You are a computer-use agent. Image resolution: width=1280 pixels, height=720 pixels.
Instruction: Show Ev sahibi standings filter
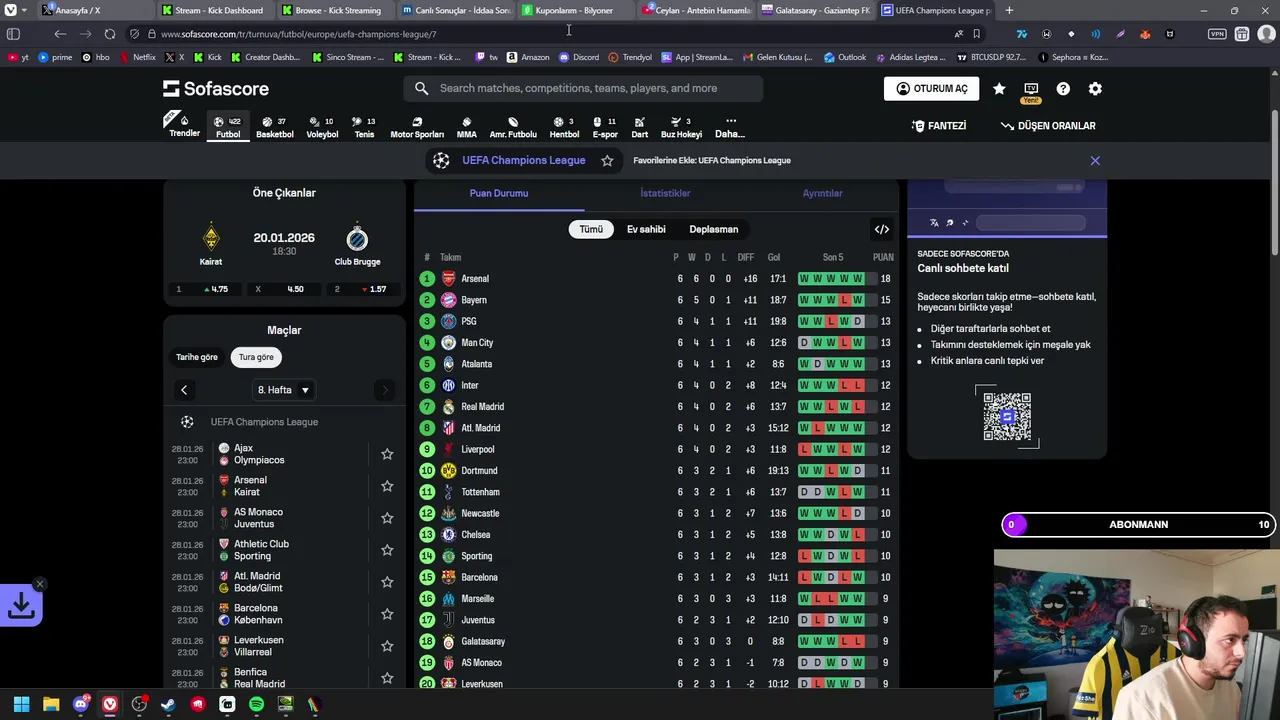646,229
